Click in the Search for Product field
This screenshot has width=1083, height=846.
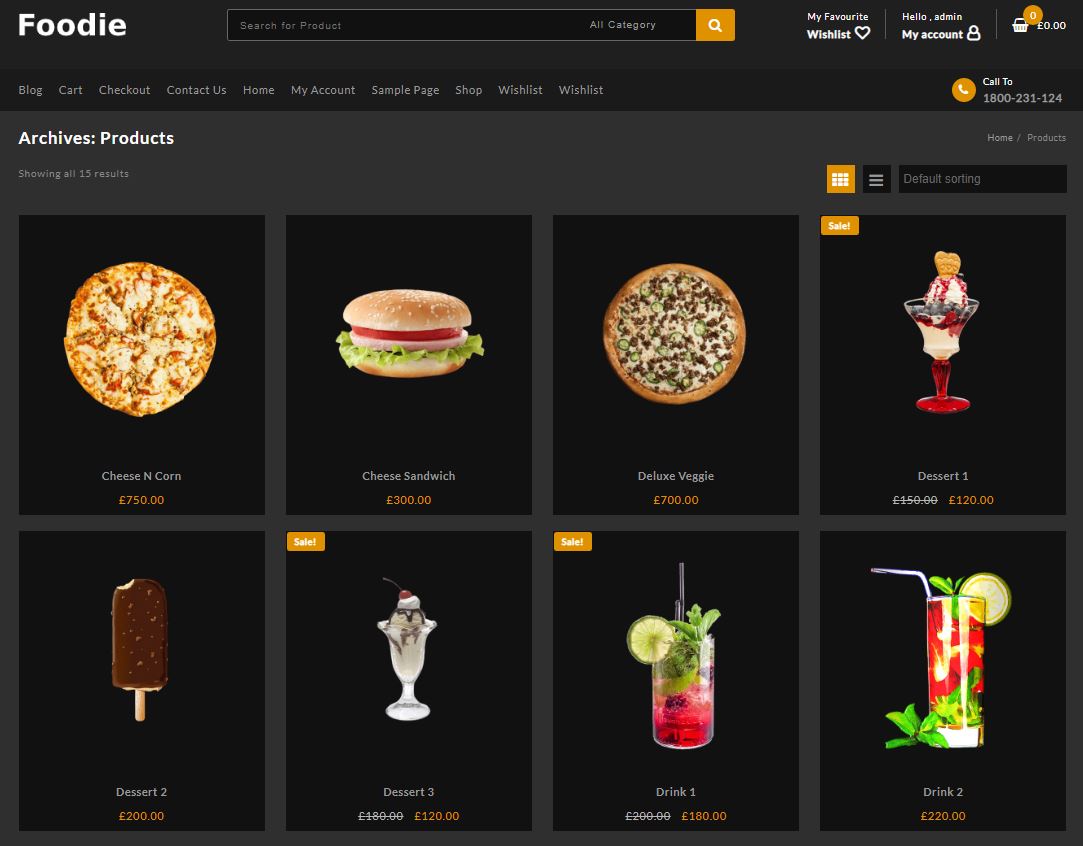pos(400,25)
